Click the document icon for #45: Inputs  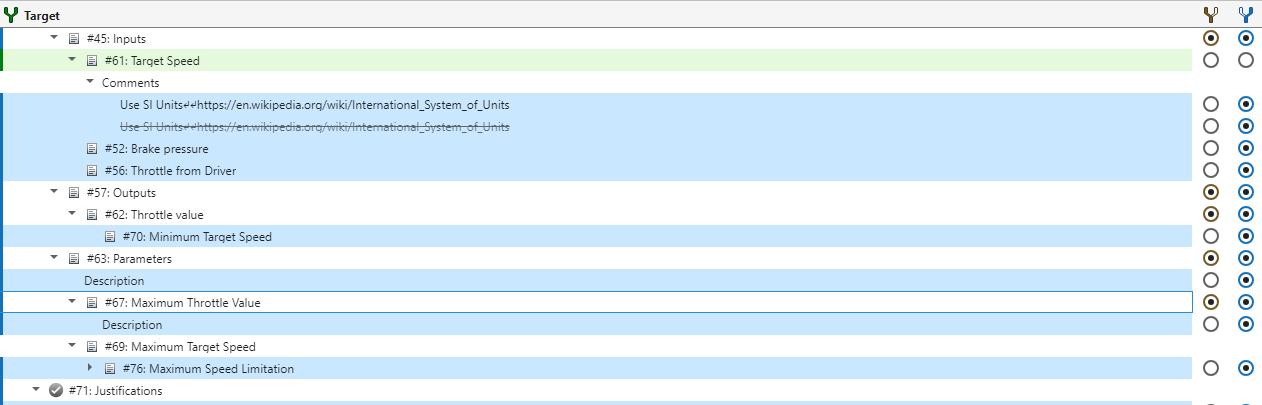pyautogui.click(x=73, y=39)
